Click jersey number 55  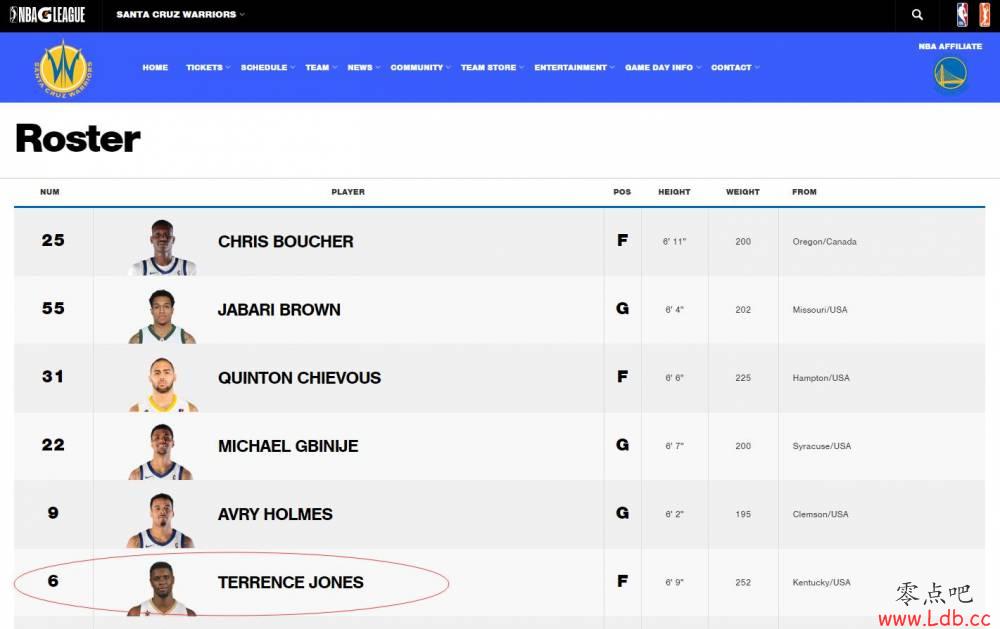click(x=53, y=309)
